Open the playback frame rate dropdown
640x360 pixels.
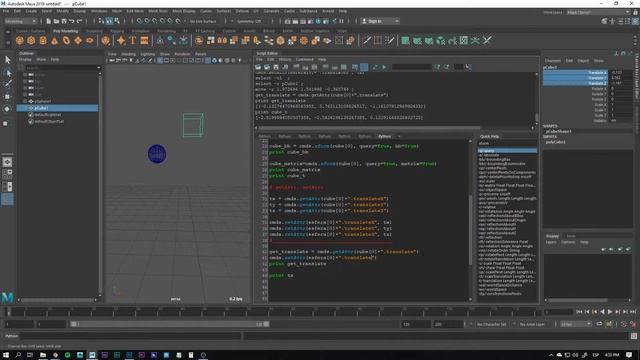click(576, 324)
